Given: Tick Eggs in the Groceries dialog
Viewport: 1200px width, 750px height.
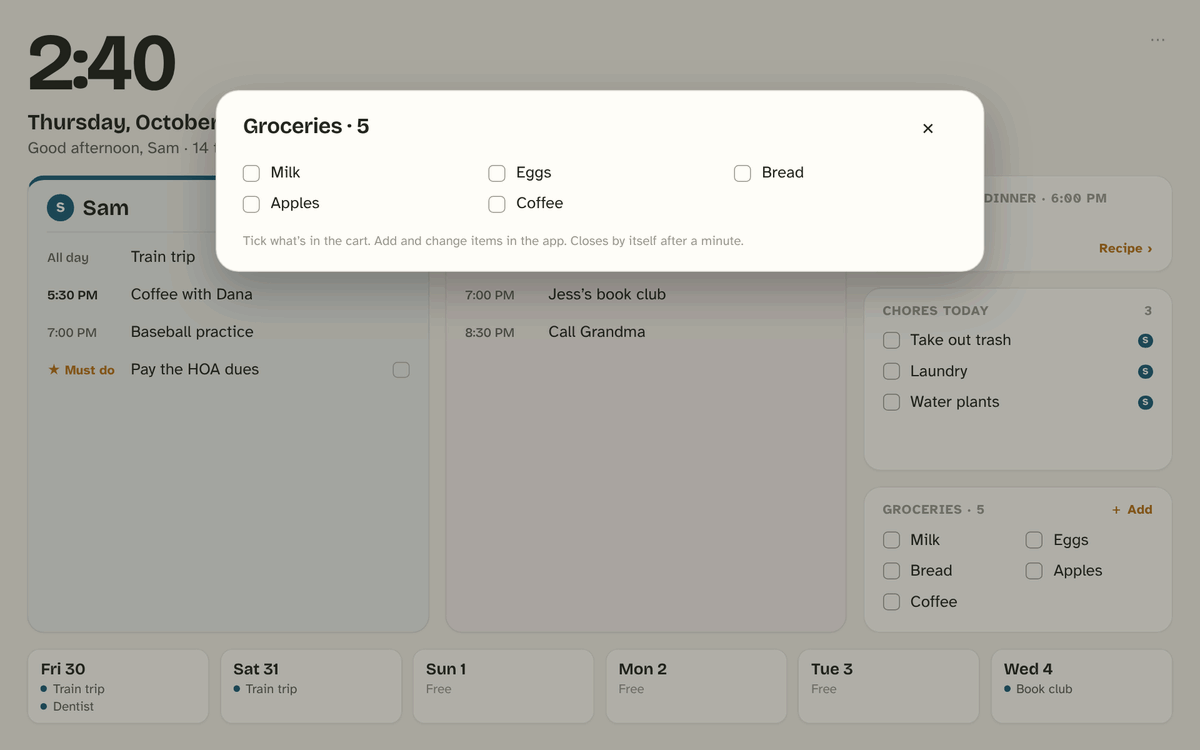Looking at the screenshot, I should click(x=497, y=173).
